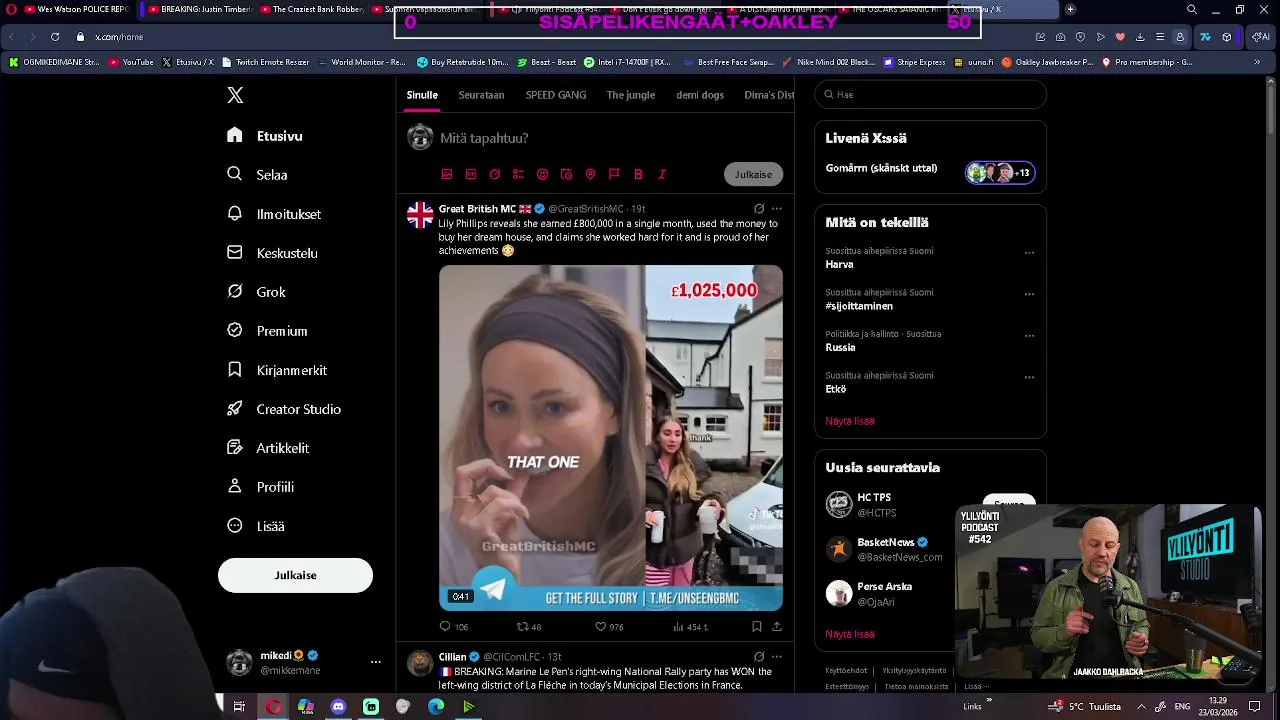This screenshot has width=1280, height=720.
Task: Reload the page in browser toolbar
Action: [x=55, y=37]
